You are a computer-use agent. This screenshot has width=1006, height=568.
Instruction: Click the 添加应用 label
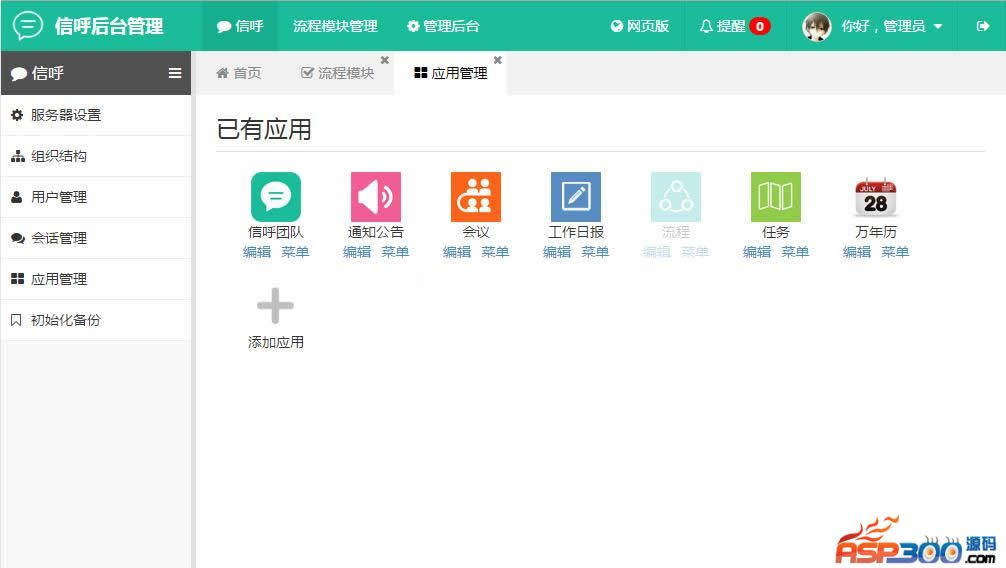pos(276,342)
